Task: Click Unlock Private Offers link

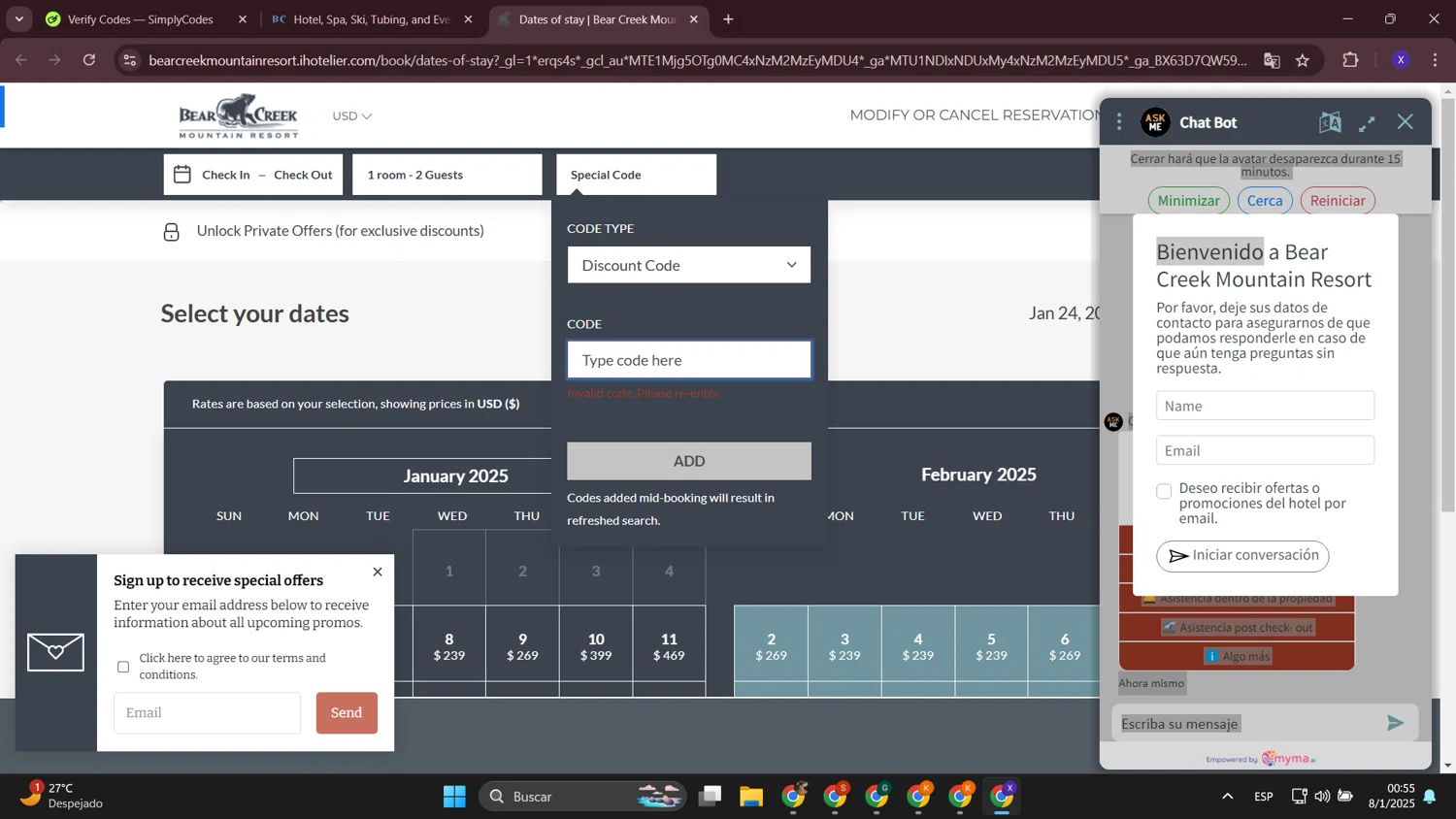Action: click(x=340, y=231)
